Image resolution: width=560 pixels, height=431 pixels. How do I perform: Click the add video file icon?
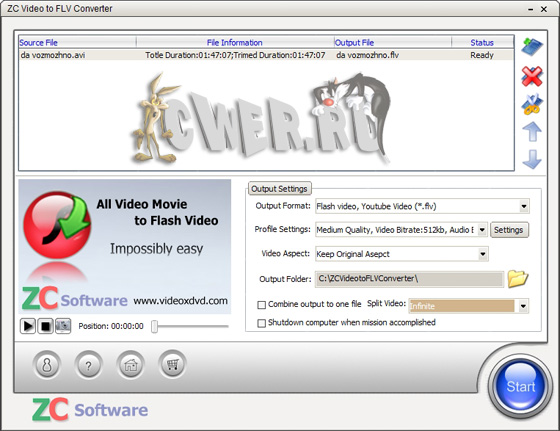(x=532, y=46)
